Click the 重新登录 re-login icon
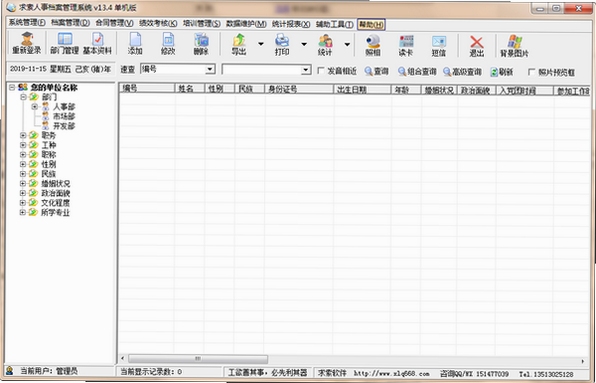 tap(26, 44)
